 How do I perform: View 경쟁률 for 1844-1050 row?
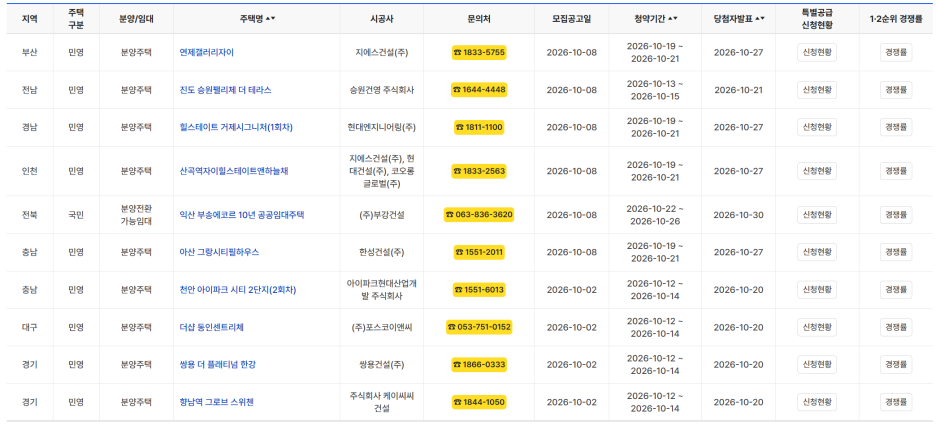pos(896,402)
